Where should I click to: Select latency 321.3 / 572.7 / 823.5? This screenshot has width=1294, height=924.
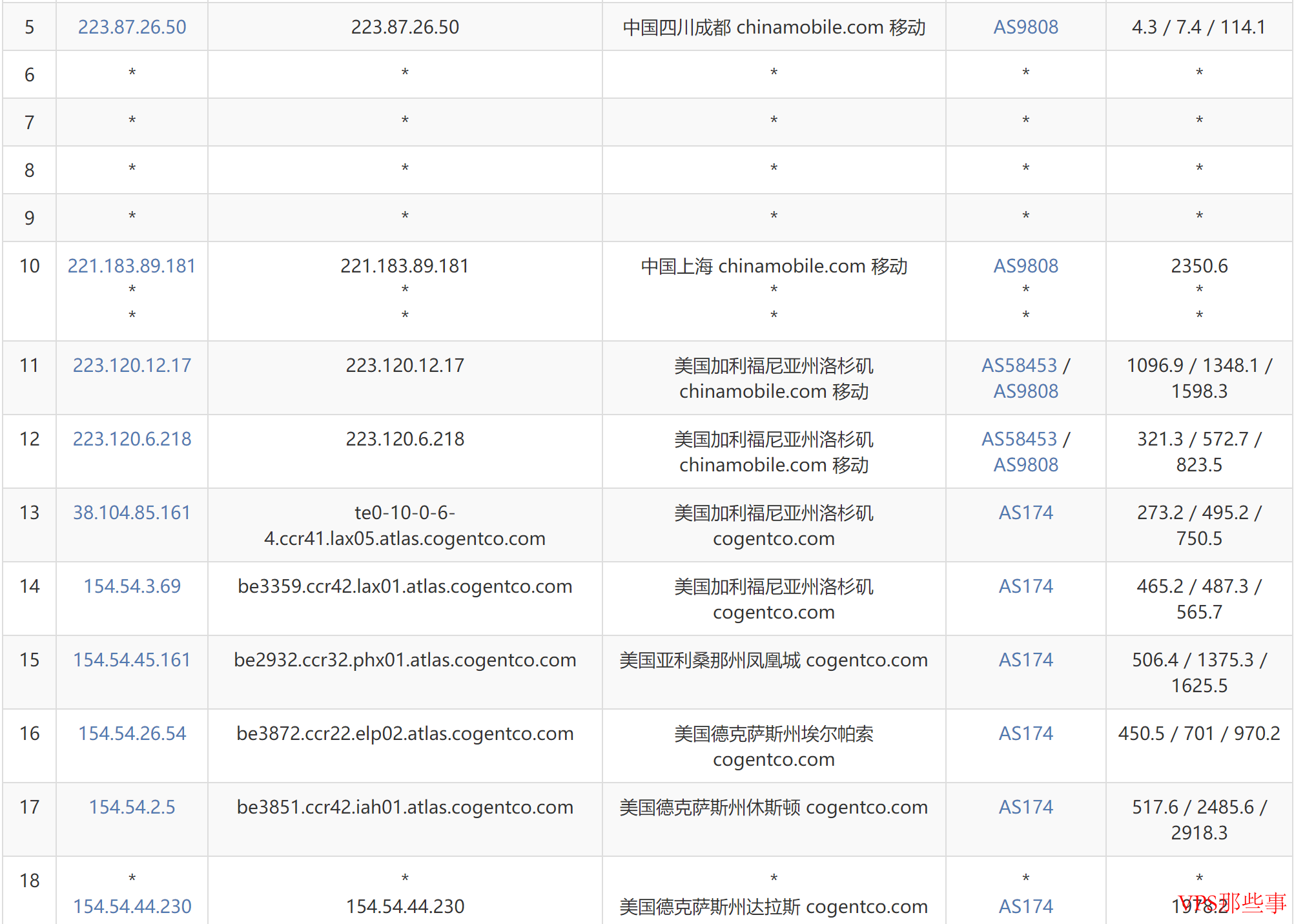pyautogui.click(x=1199, y=452)
